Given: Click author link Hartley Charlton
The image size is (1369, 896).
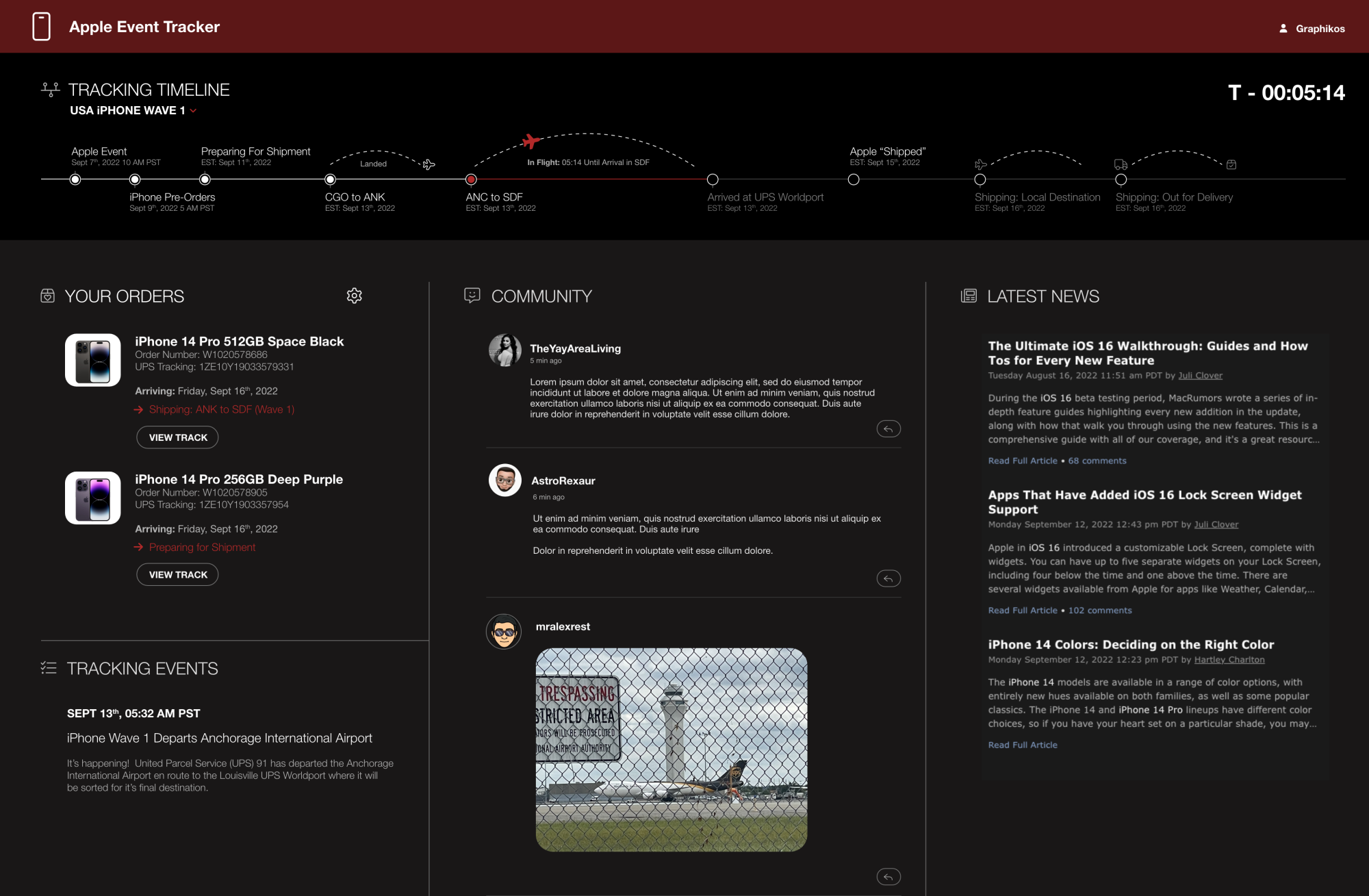Looking at the screenshot, I should coord(1229,660).
